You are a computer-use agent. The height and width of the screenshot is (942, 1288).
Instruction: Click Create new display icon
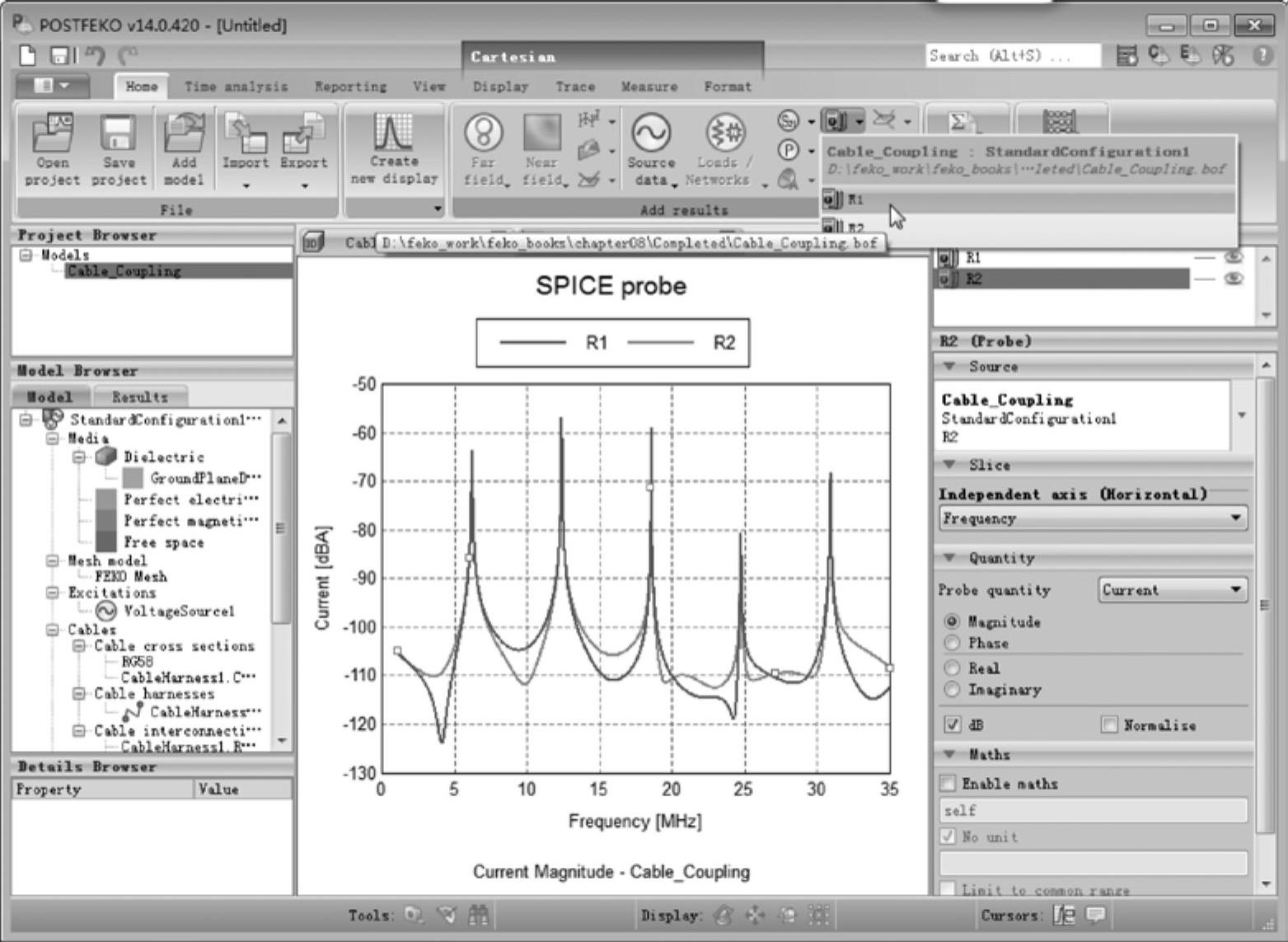394,150
